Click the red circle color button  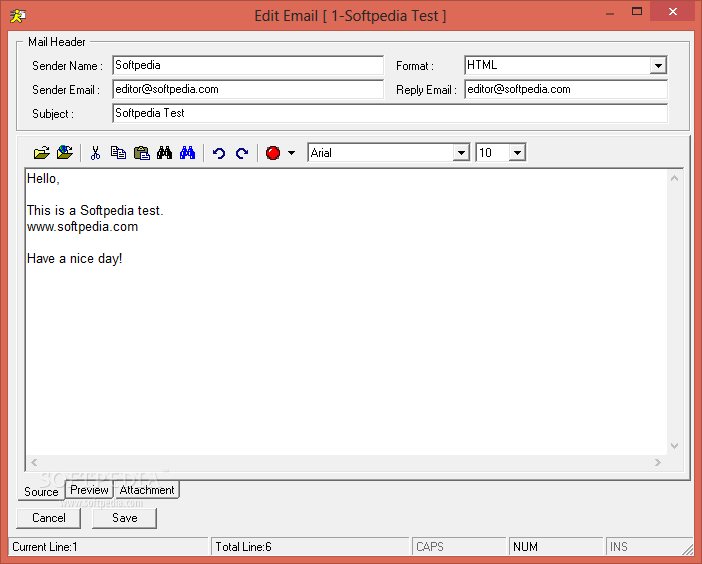tap(273, 153)
